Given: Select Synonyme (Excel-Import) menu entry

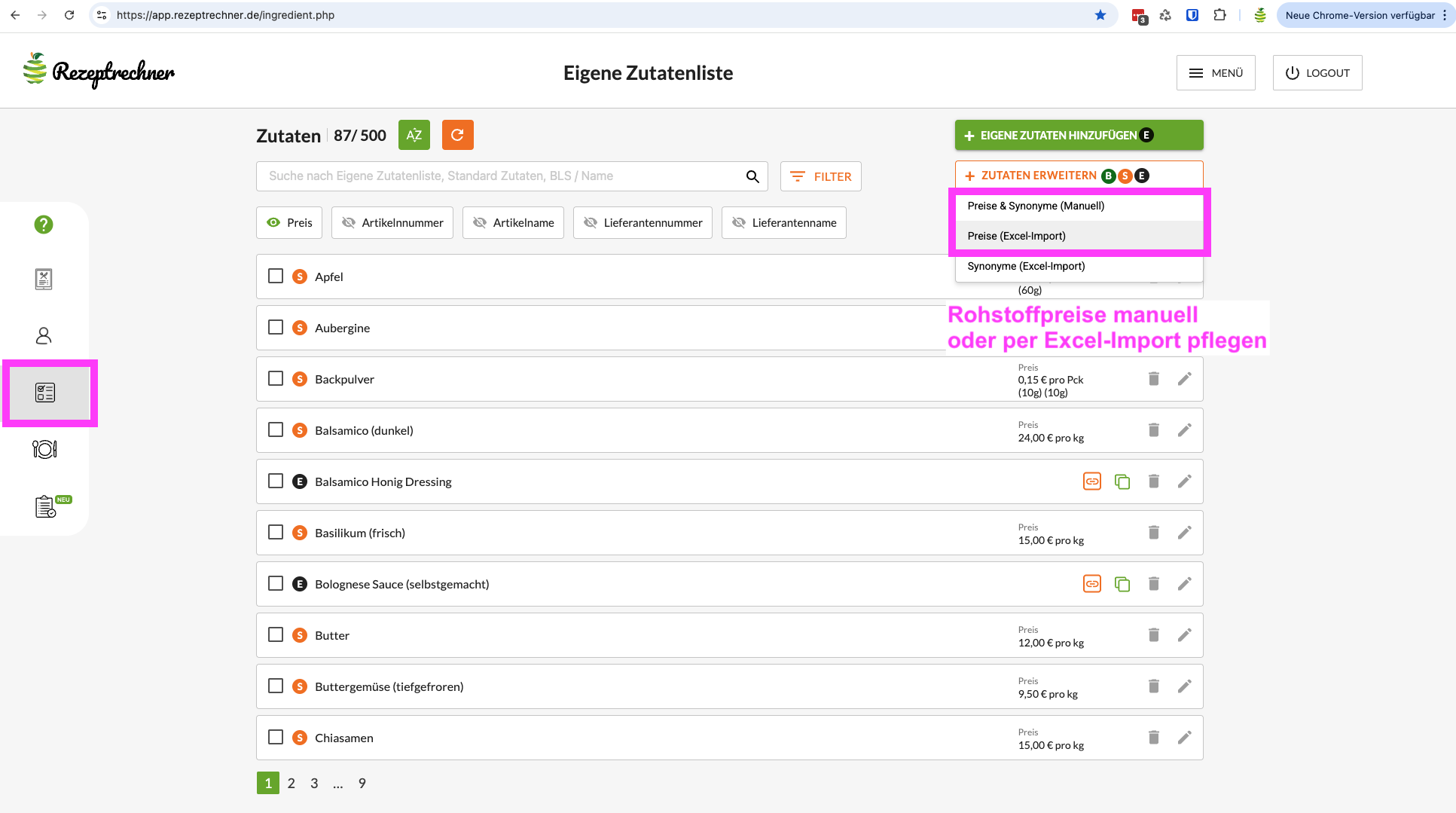Looking at the screenshot, I should [x=1026, y=266].
